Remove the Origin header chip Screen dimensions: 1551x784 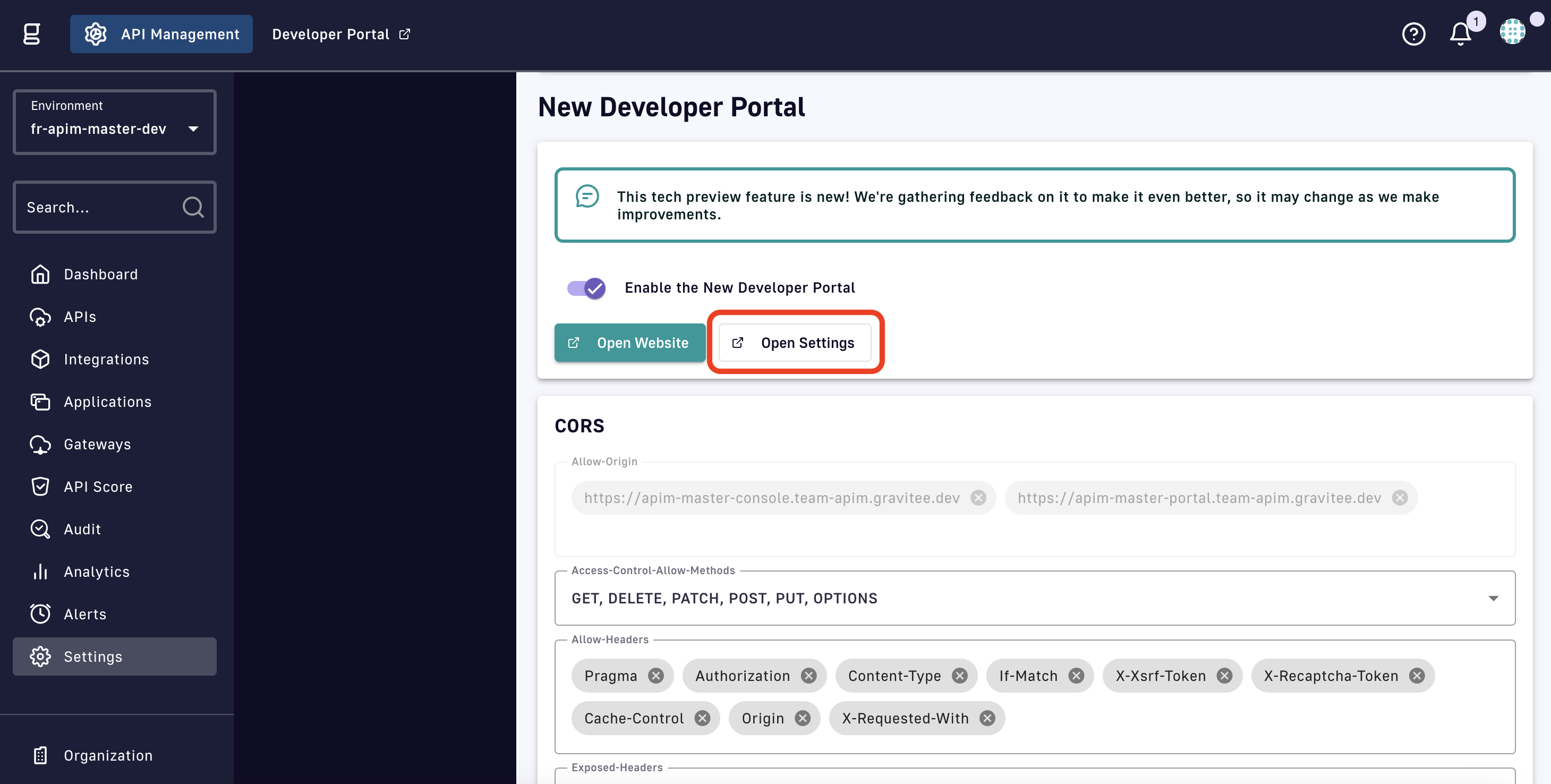tap(803, 718)
